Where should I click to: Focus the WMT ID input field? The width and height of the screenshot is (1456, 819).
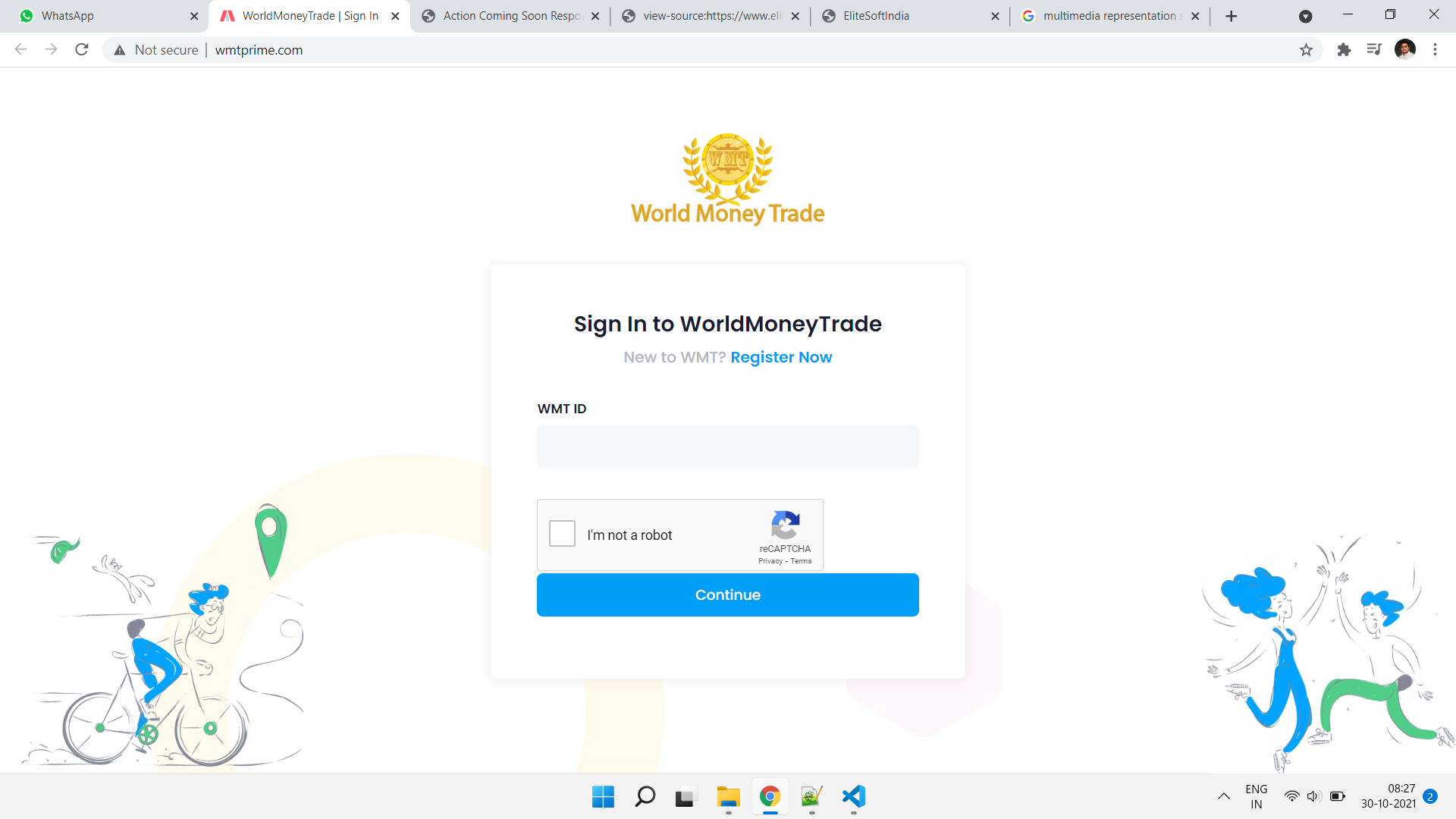coord(728,447)
